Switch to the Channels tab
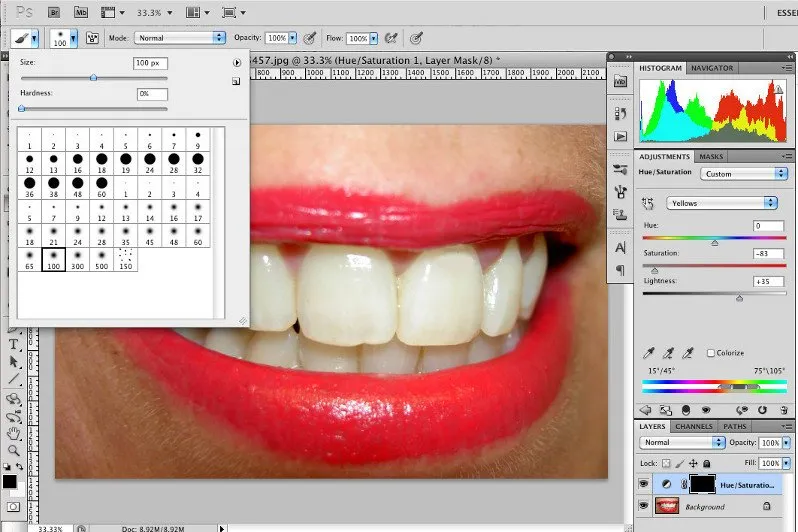Screen dimensions: 798x532 pyautogui.click(x=693, y=427)
